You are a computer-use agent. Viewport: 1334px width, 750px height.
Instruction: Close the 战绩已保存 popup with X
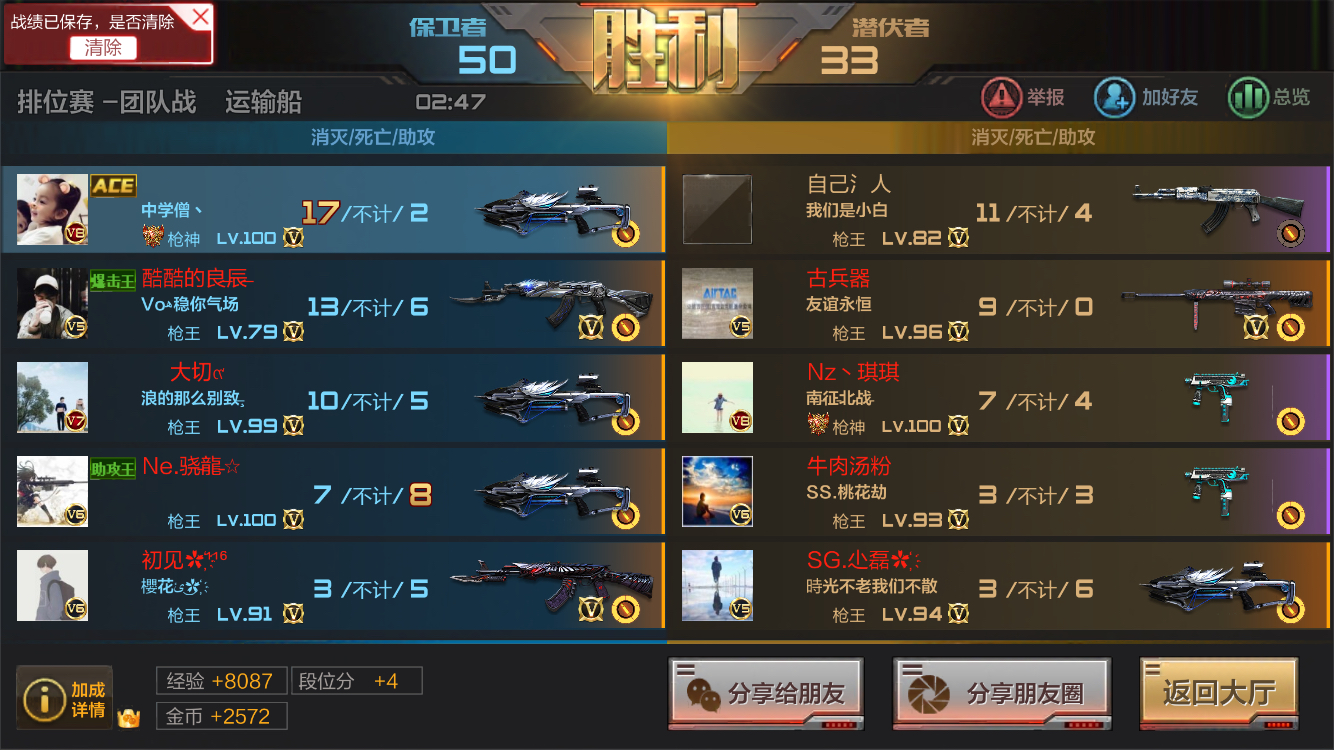[x=200, y=17]
